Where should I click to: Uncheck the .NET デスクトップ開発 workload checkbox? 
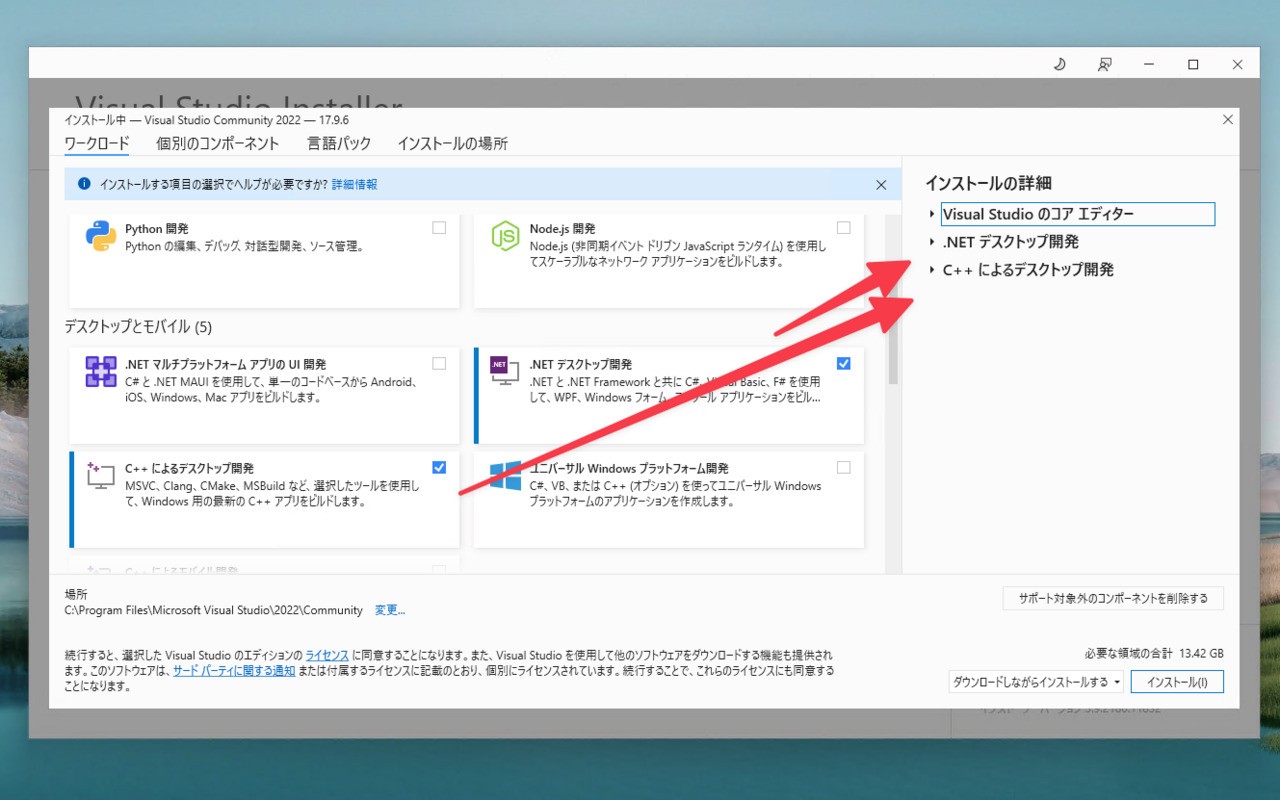tap(843, 363)
